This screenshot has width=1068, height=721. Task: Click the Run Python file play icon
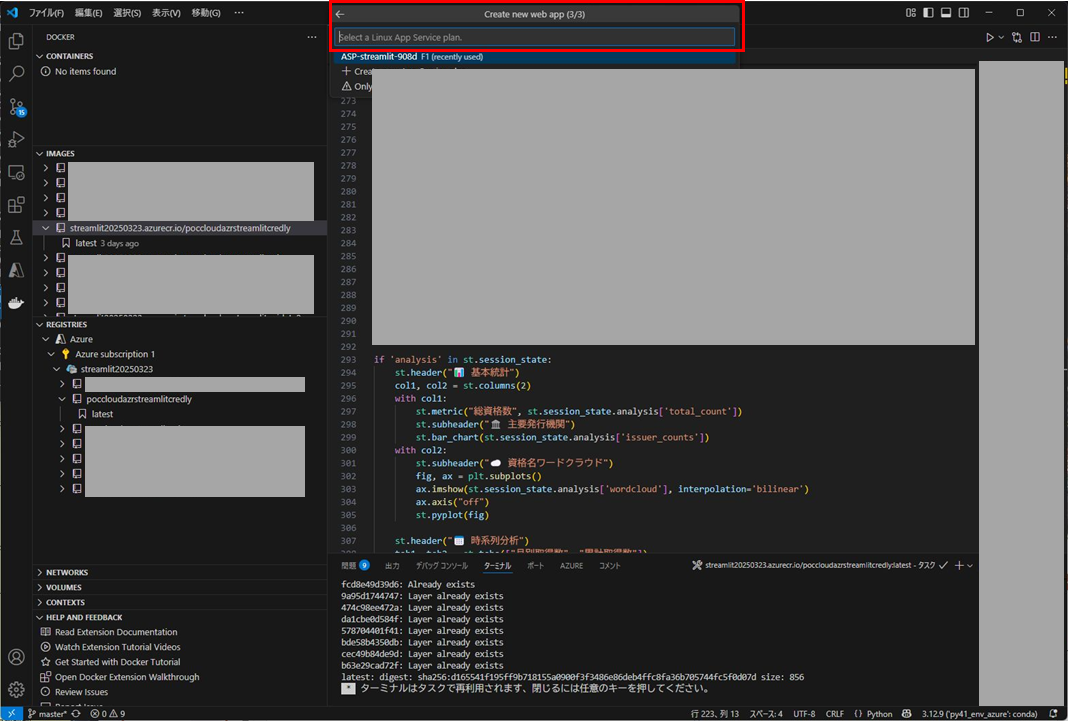[990, 37]
